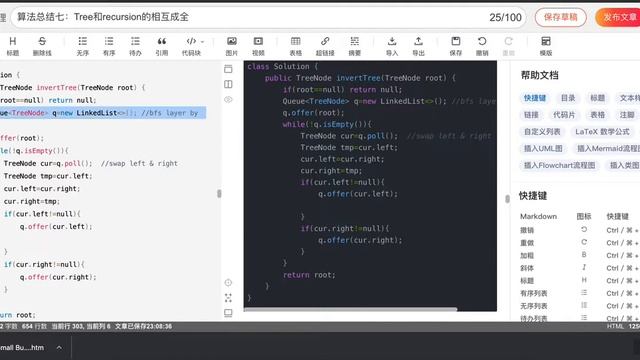The height and width of the screenshot is (360, 640).
Task: Click 'return root;' in the preview code
Action: 309,275
